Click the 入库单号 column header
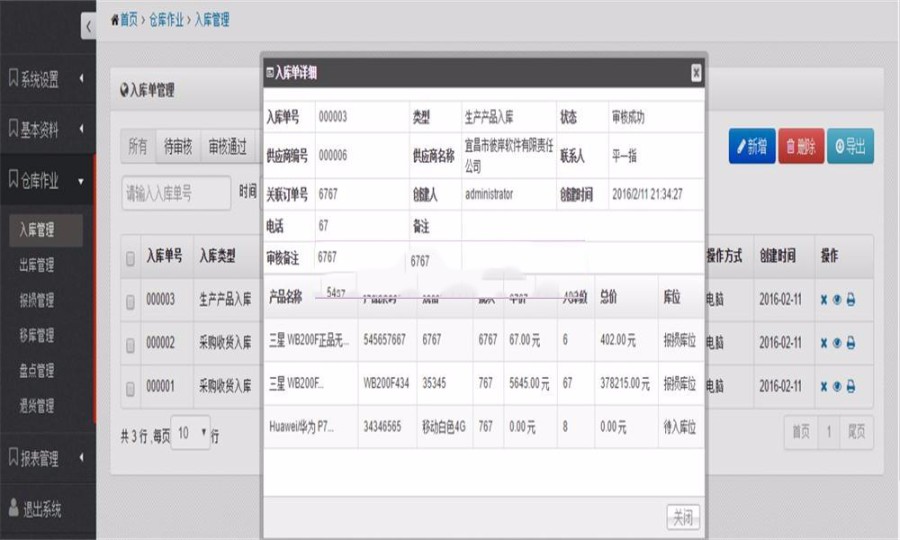Viewport: 900px width, 540px height. 164,255
